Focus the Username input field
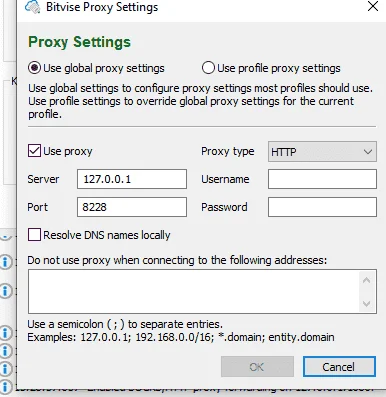Image resolution: width=386 pixels, height=397 pixels. pyautogui.click(x=322, y=179)
